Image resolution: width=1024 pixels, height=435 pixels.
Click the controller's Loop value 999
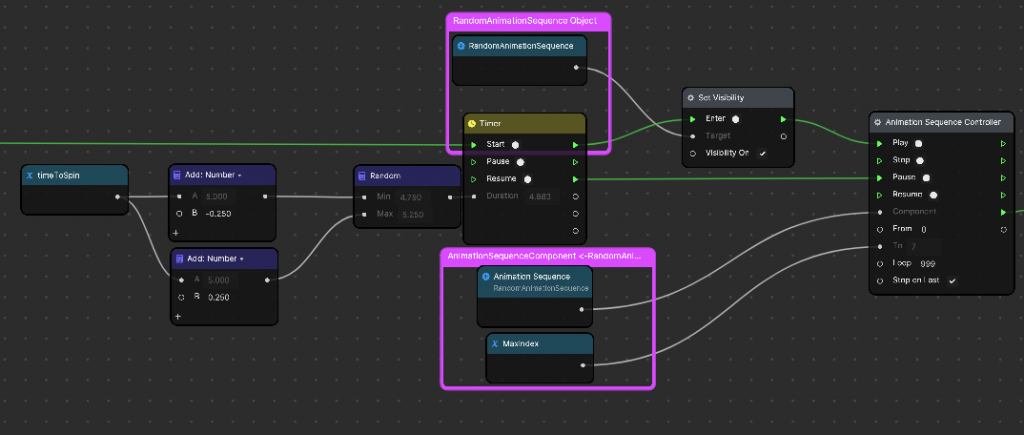click(927, 264)
